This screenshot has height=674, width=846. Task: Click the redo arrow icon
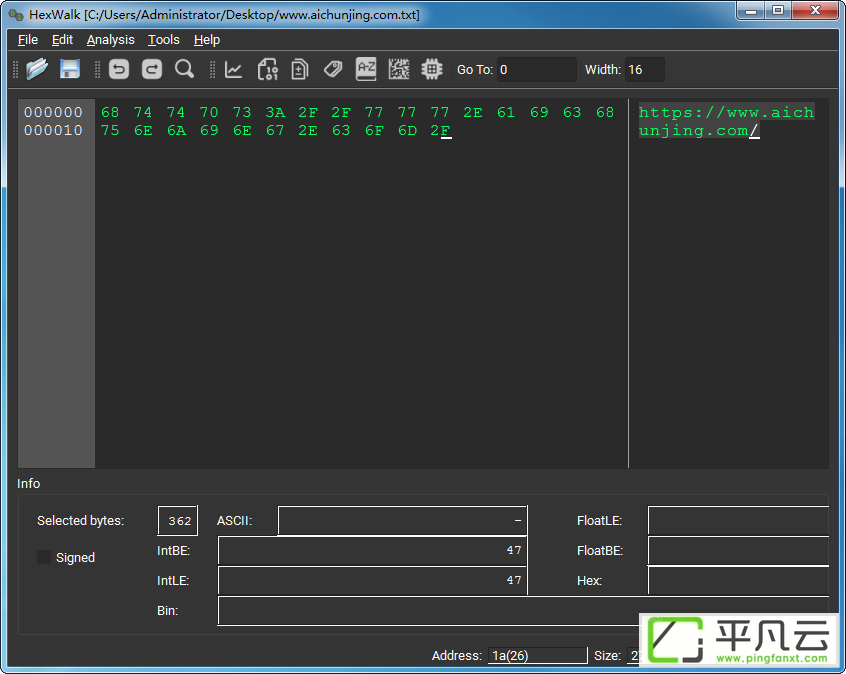coord(152,69)
